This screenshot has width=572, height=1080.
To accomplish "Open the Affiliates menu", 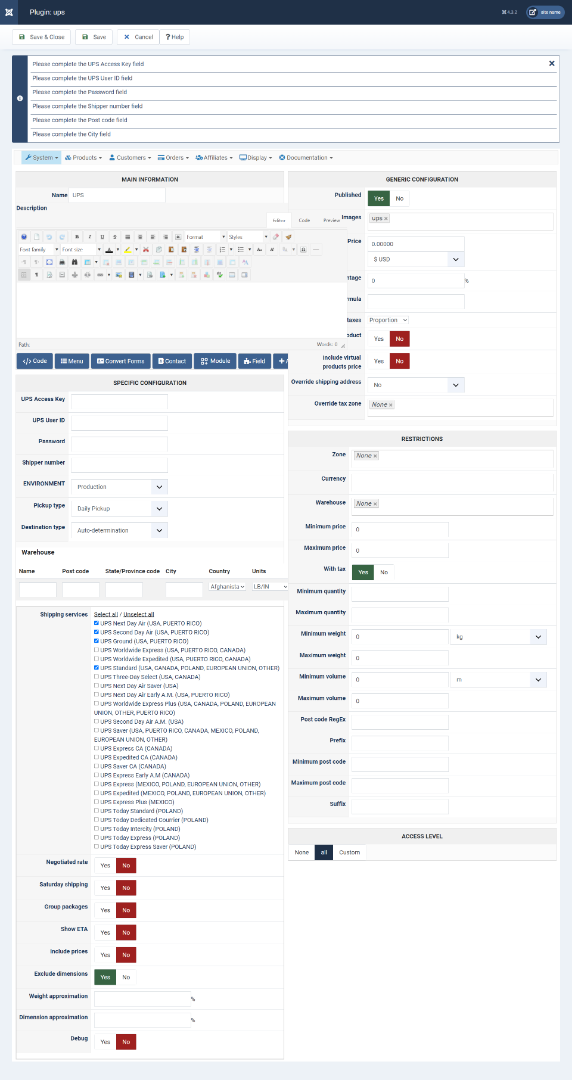I will 214,158.
